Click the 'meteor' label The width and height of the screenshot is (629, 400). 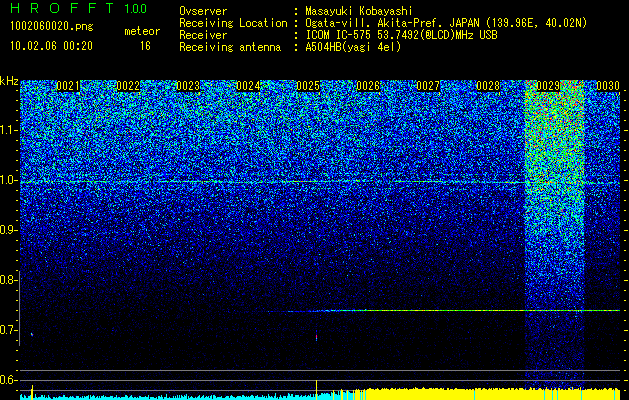142,31
